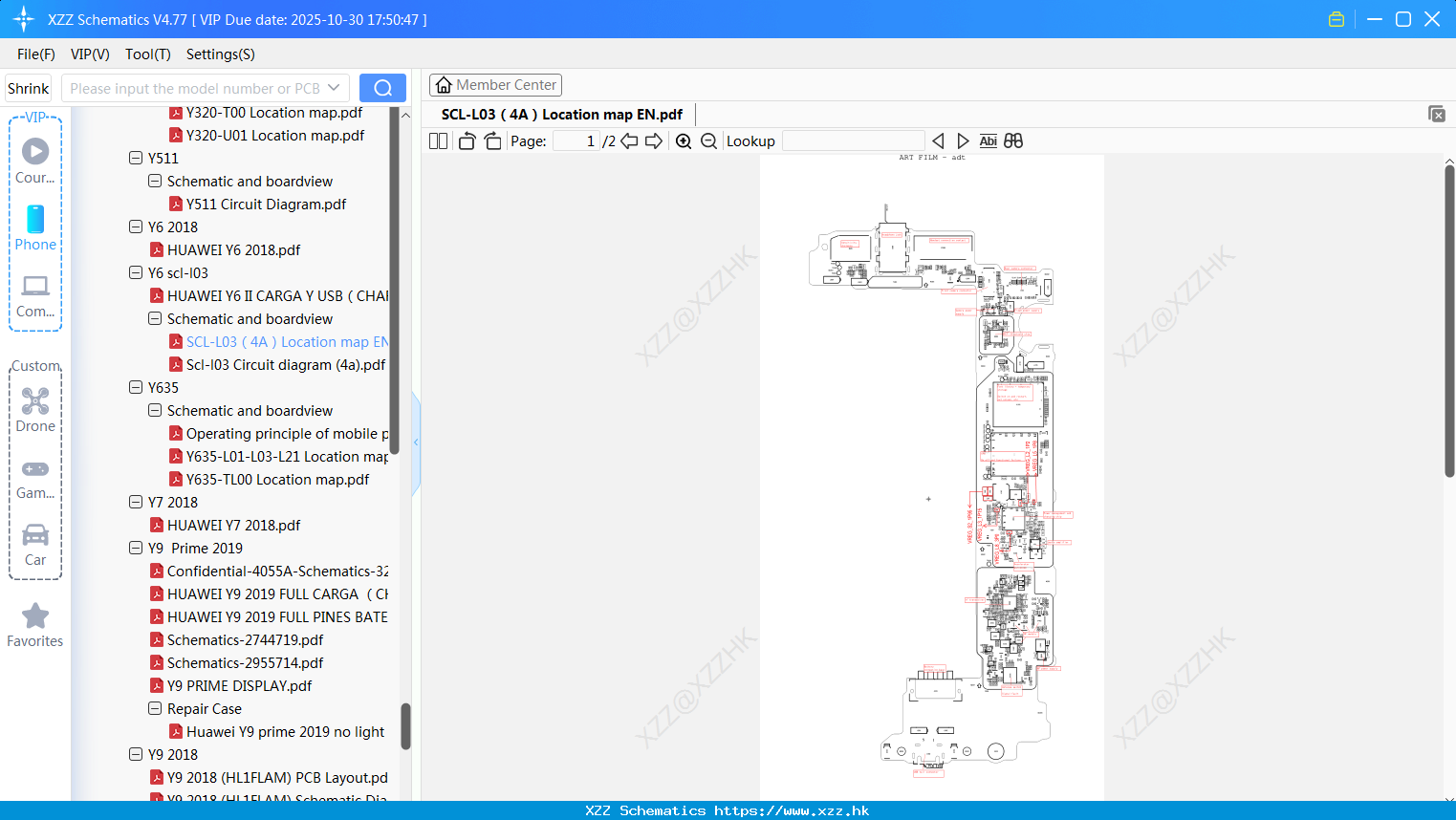Collapse the left panel with the splitter handle
This screenshot has width=1456, height=820.
click(x=416, y=442)
